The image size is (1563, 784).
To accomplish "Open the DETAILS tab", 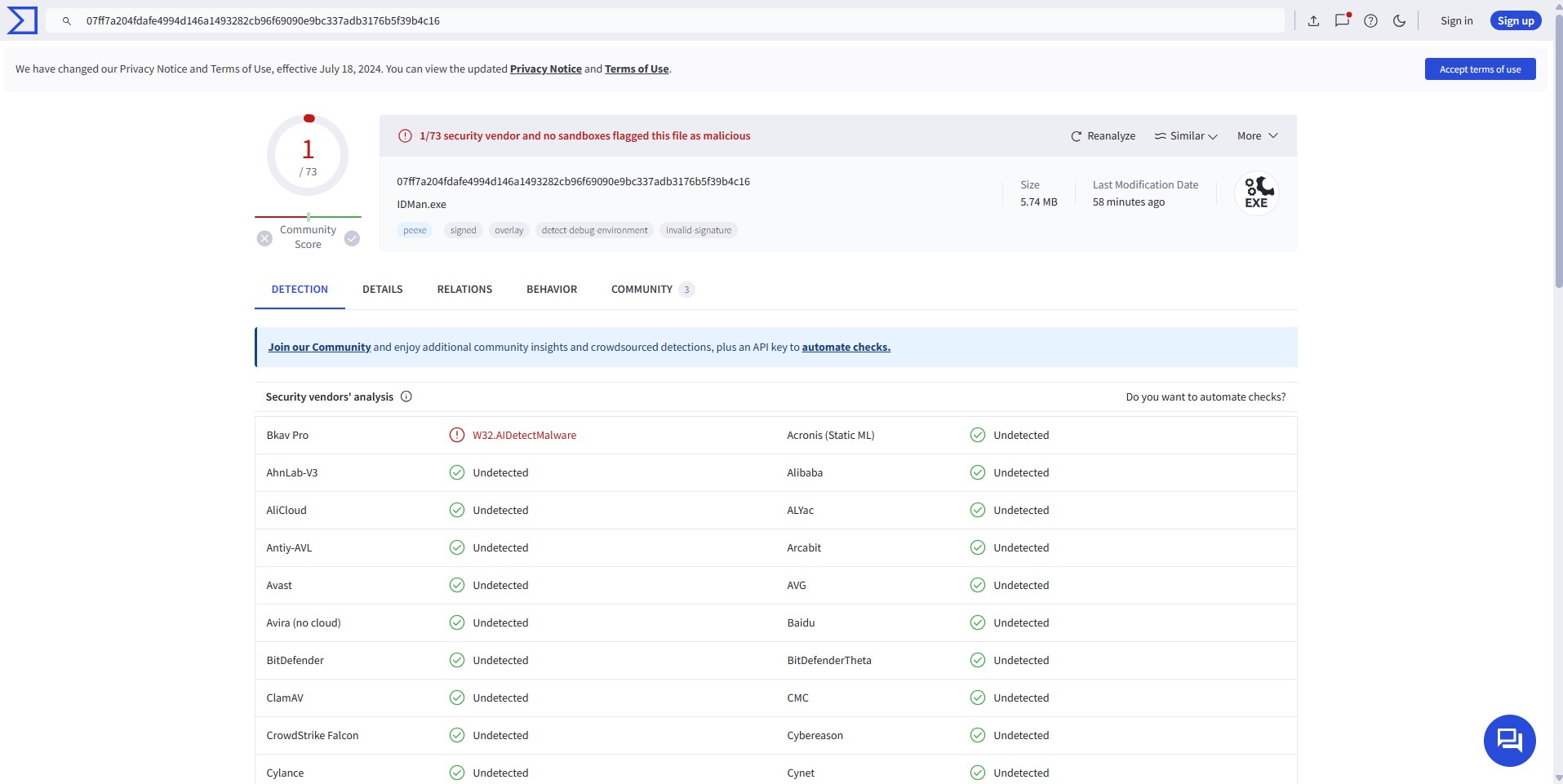I will coord(383,290).
